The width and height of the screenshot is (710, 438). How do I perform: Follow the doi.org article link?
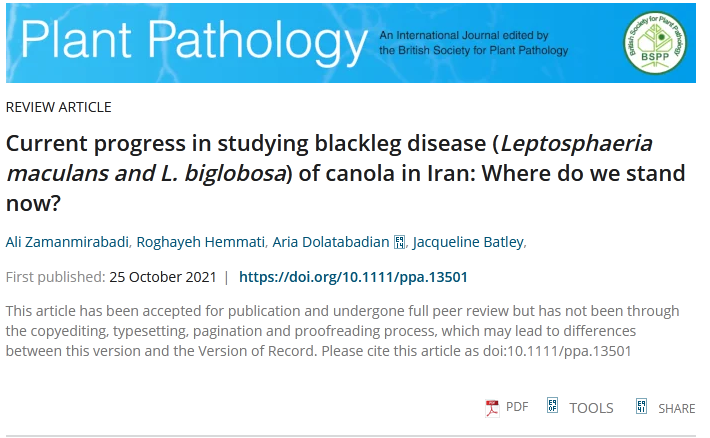pos(353,277)
